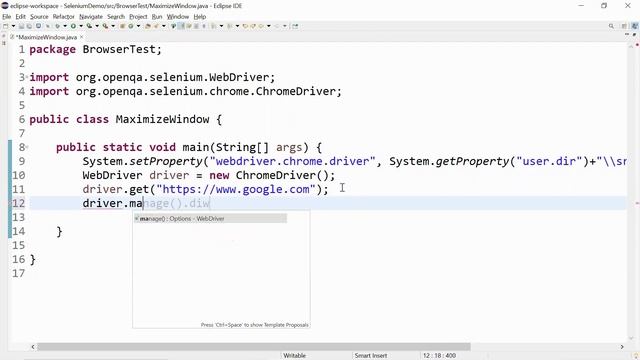The width and height of the screenshot is (640, 360).
Task: Click the import WebDriver line
Action: click(152, 77)
